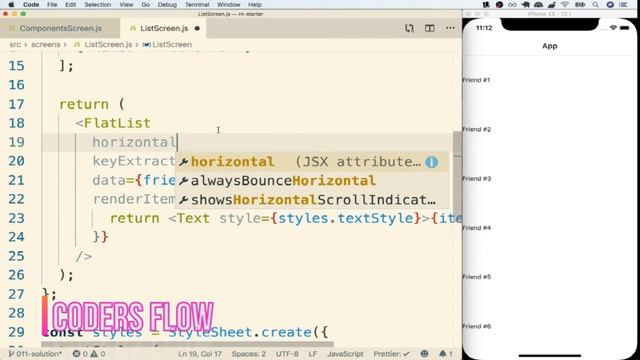The image size is (640, 360).
Task: Open the Apple menu
Action: coord(11,4)
